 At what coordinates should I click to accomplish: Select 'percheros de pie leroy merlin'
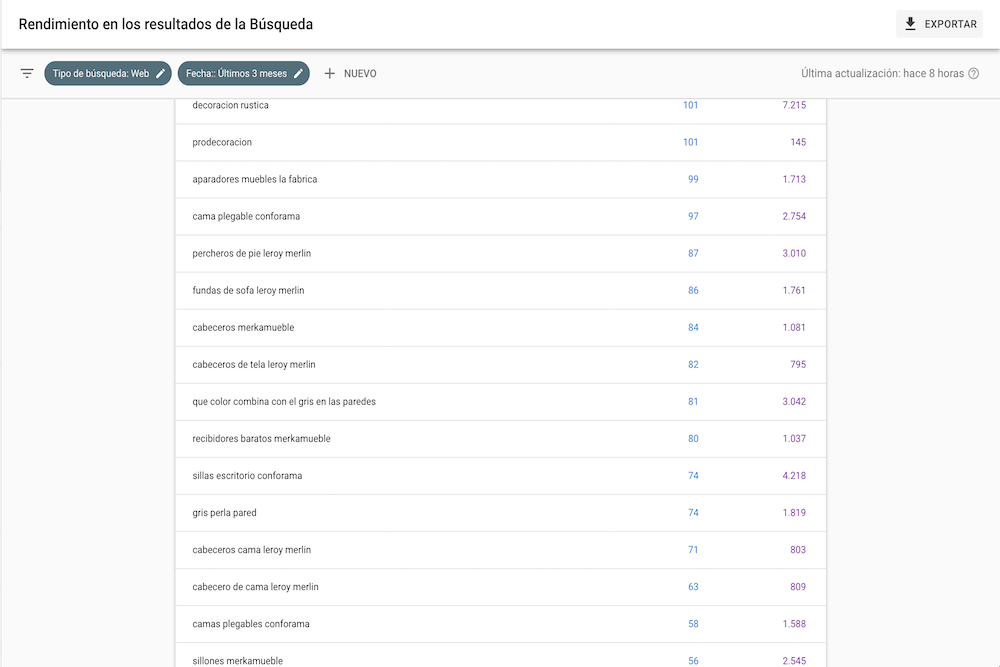[x=253, y=253]
